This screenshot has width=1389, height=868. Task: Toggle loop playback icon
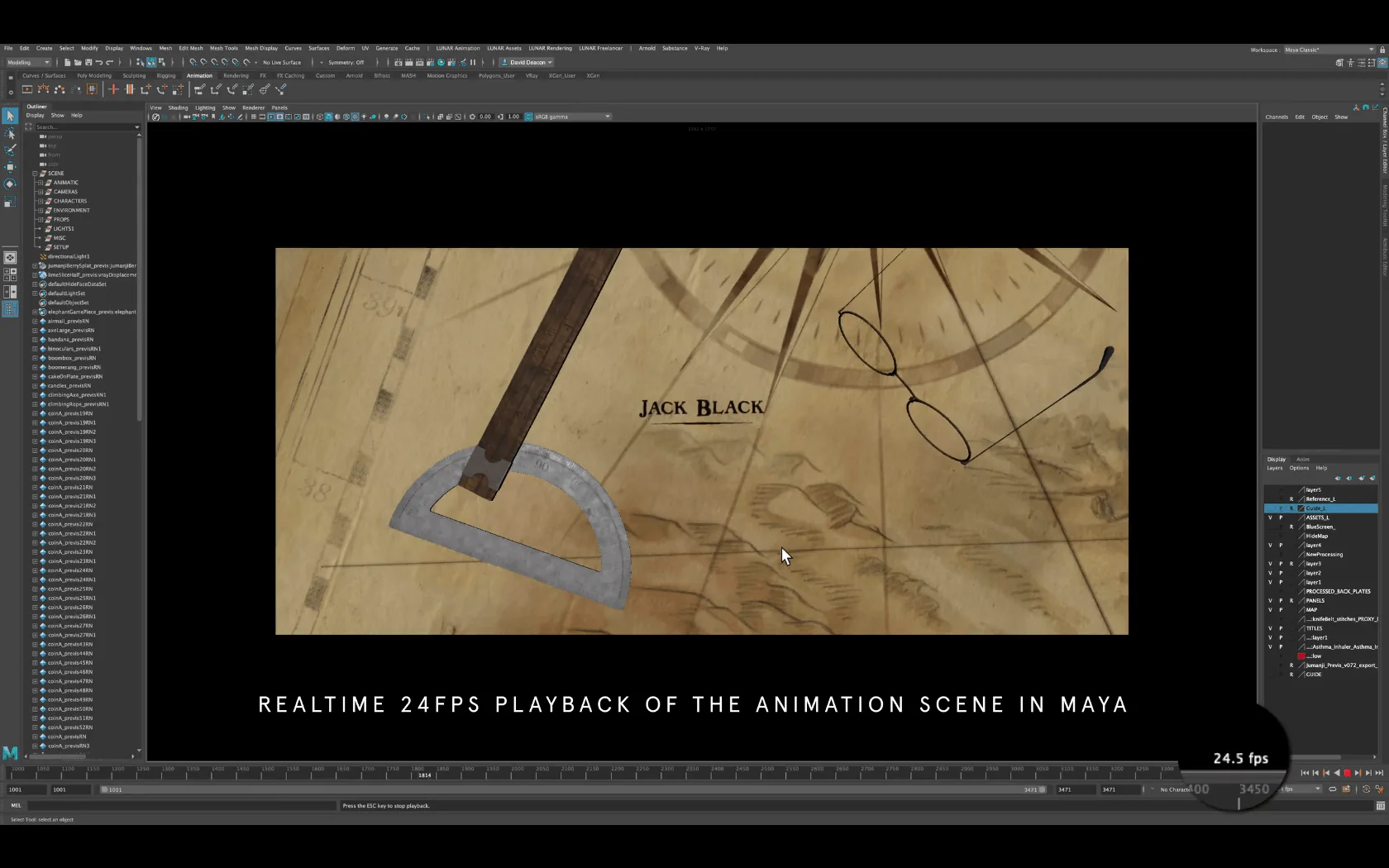click(1333, 789)
